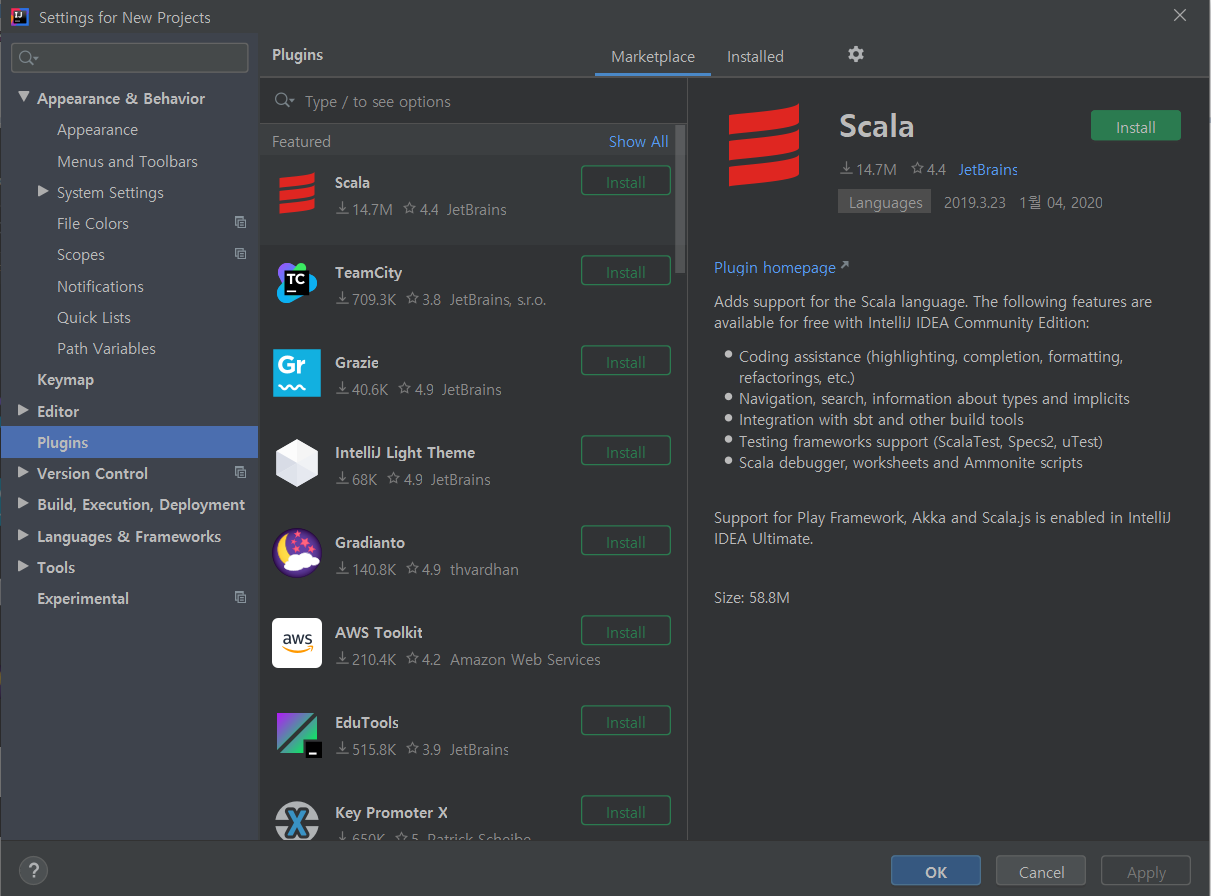Select Appearance in settings tree
The height and width of the screenshot is (896, 1211).
(97, 130)
